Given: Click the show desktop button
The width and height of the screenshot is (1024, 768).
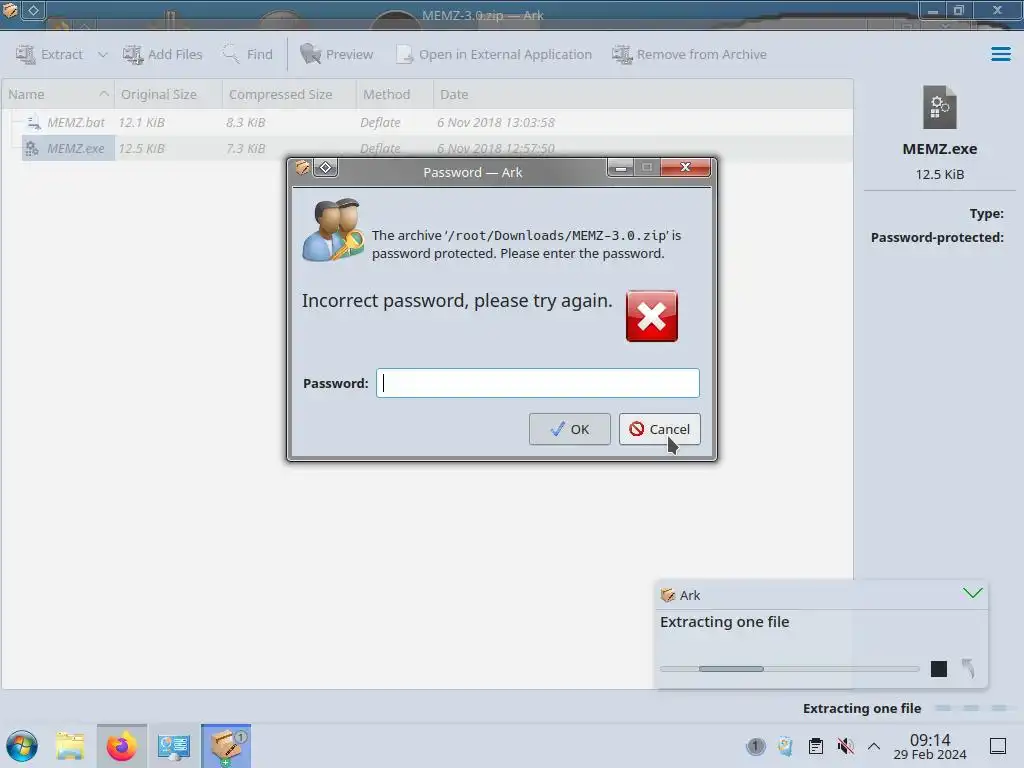Looking at the screenshot, I should pyautogui.click(x=998, y=746).
